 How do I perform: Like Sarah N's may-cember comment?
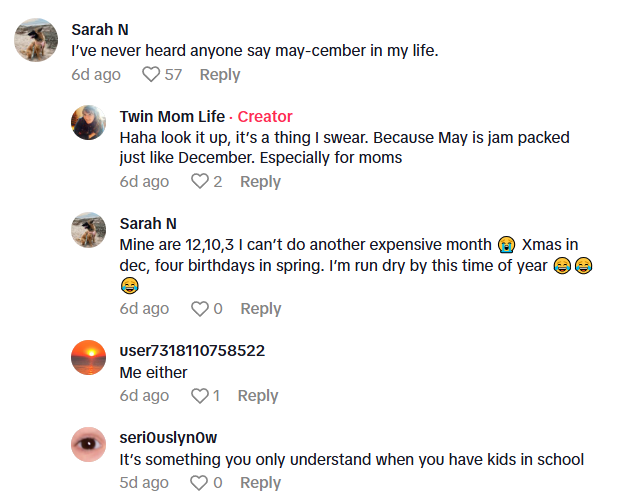(x=151, y=75)
